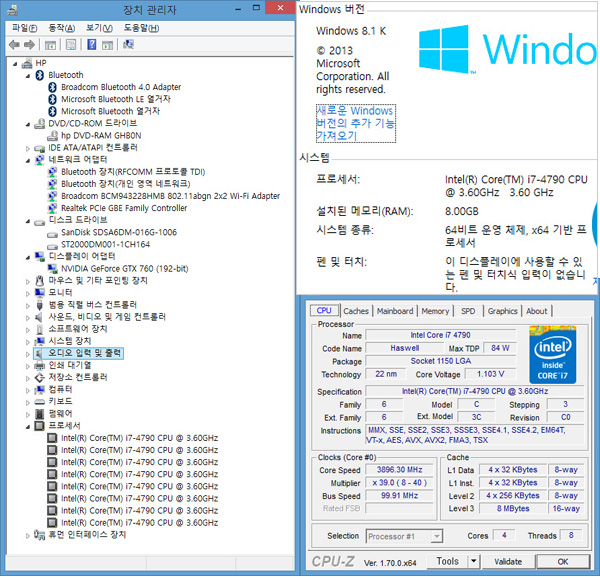Click the CPU-Z OK button
Viewport: 600px width, 578px height.
[x=562, y=562]
